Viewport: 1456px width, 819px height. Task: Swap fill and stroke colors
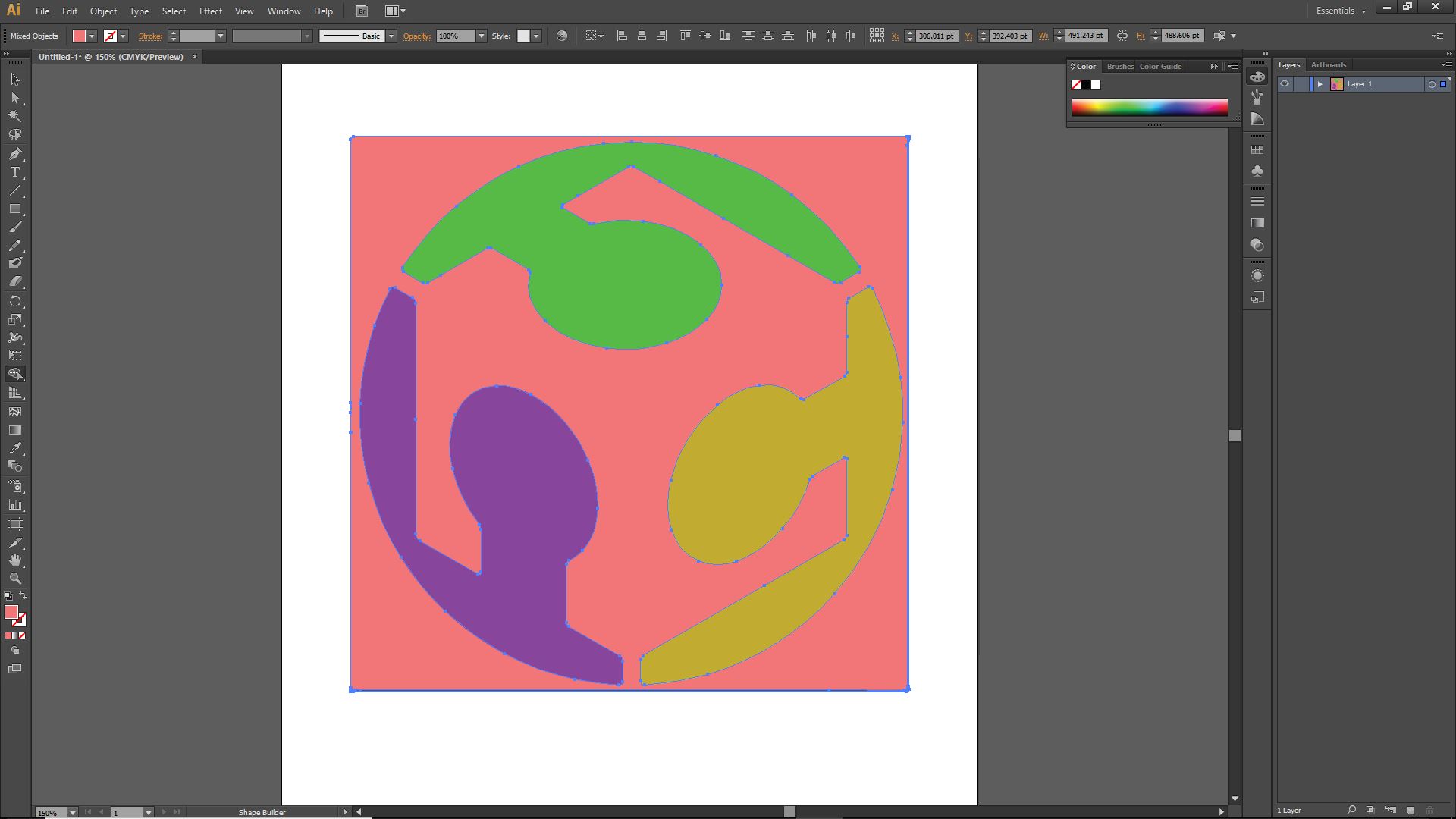(23, 596)
